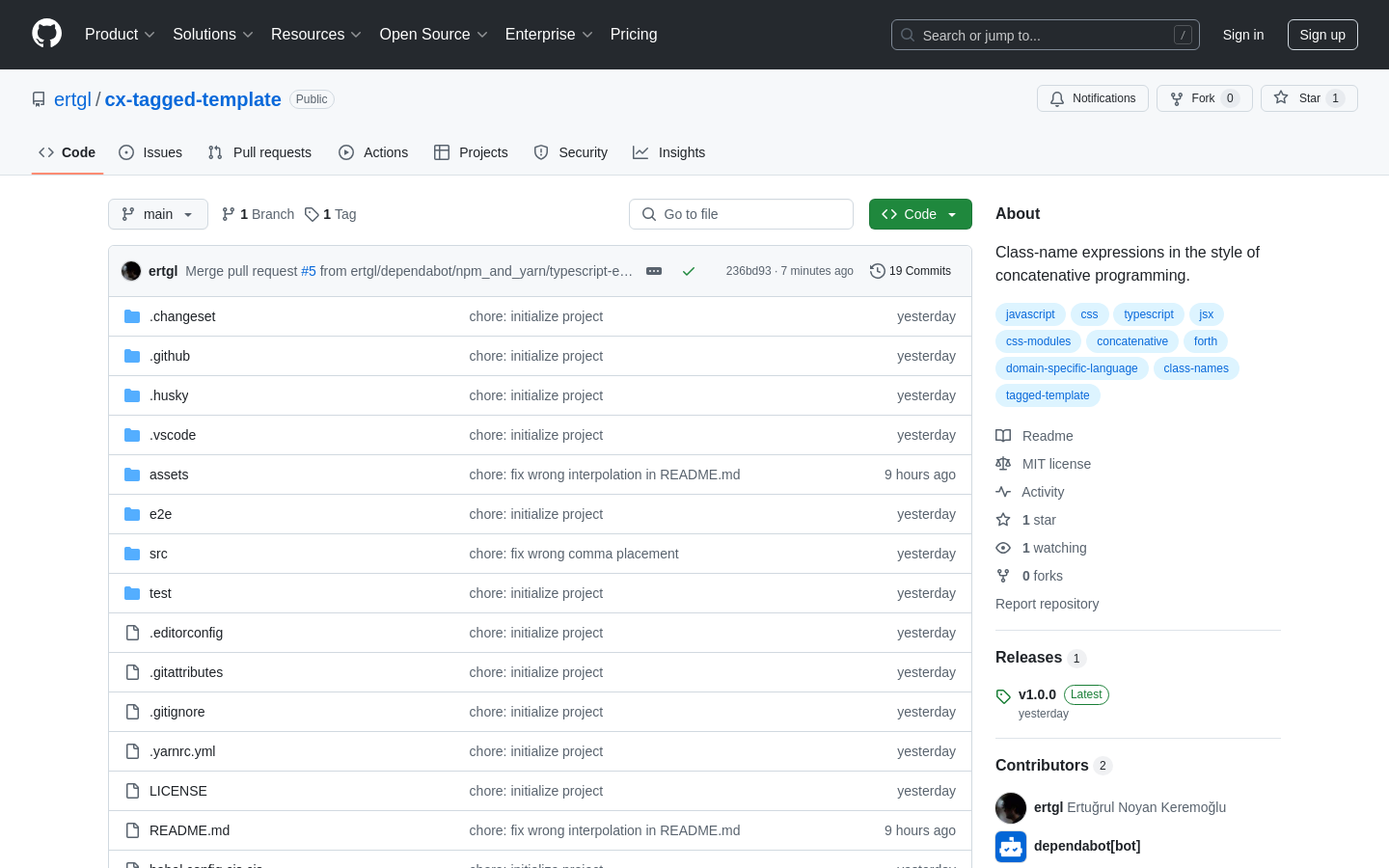Screen dimensions: 1389x868
Task: Expand the green Code dropdown
Action: [920, 214]
